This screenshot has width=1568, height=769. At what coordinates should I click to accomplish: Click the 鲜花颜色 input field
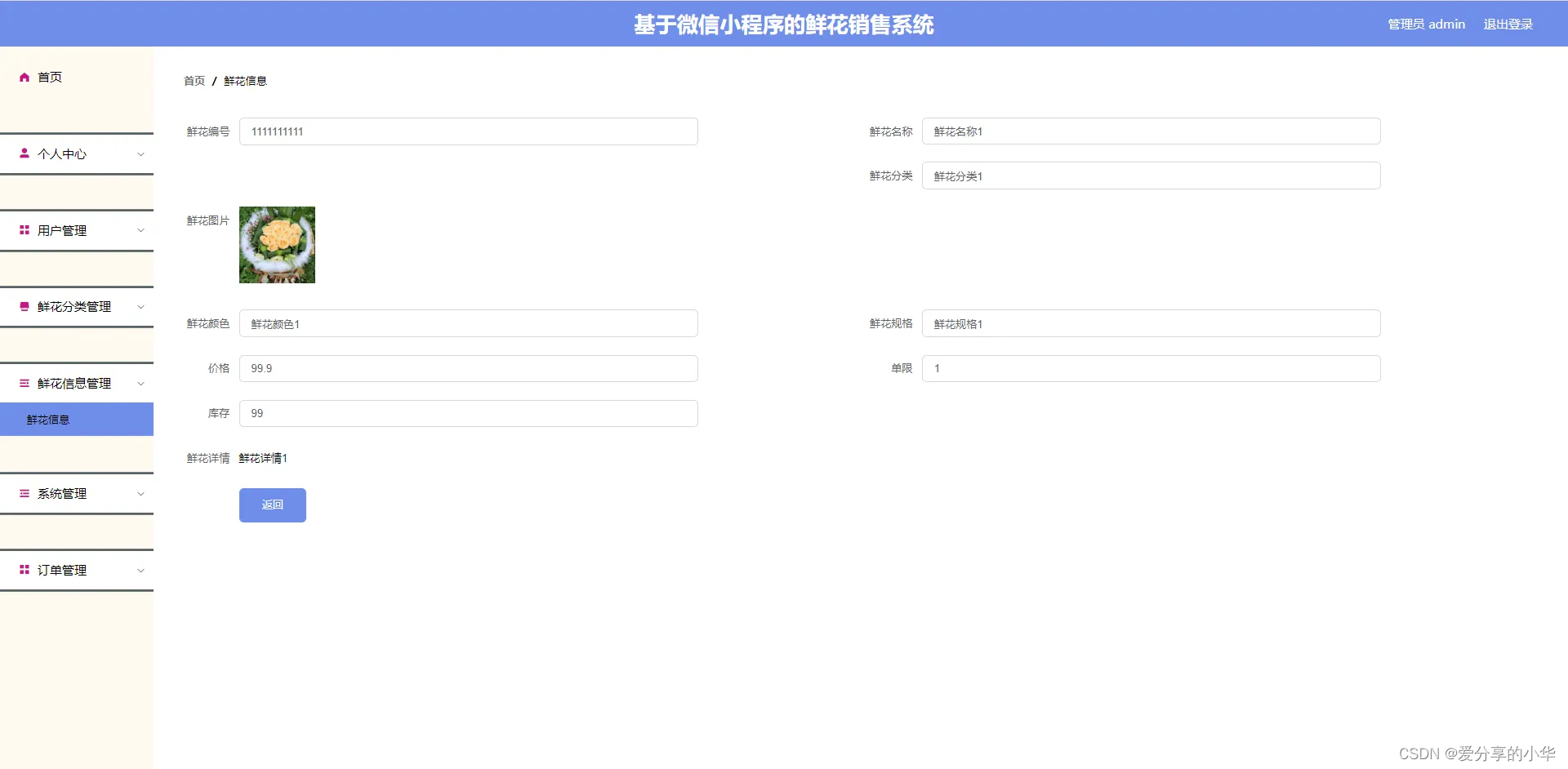pyautogui.click(x=469, y=323)
